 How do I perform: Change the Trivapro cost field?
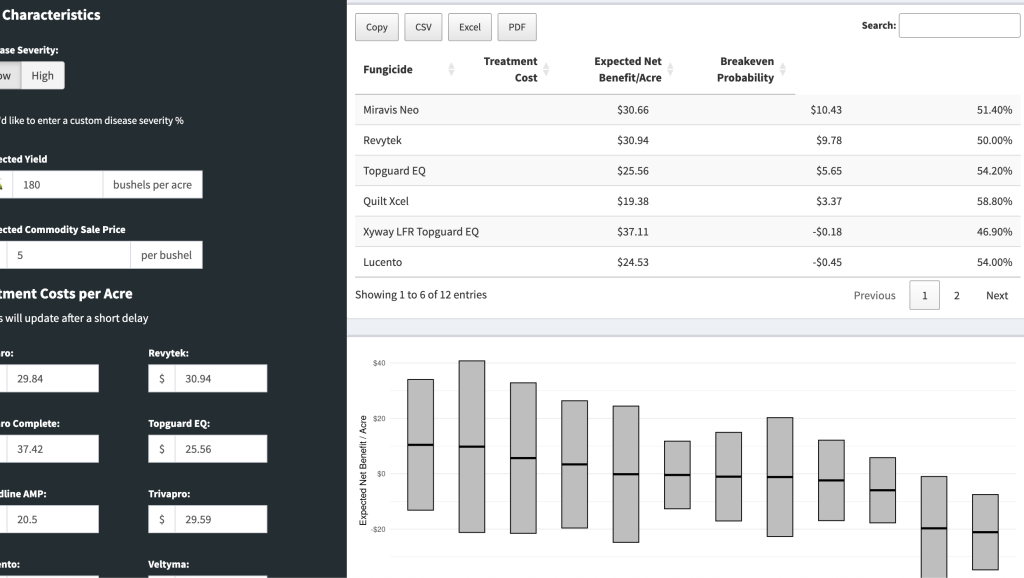221,520
